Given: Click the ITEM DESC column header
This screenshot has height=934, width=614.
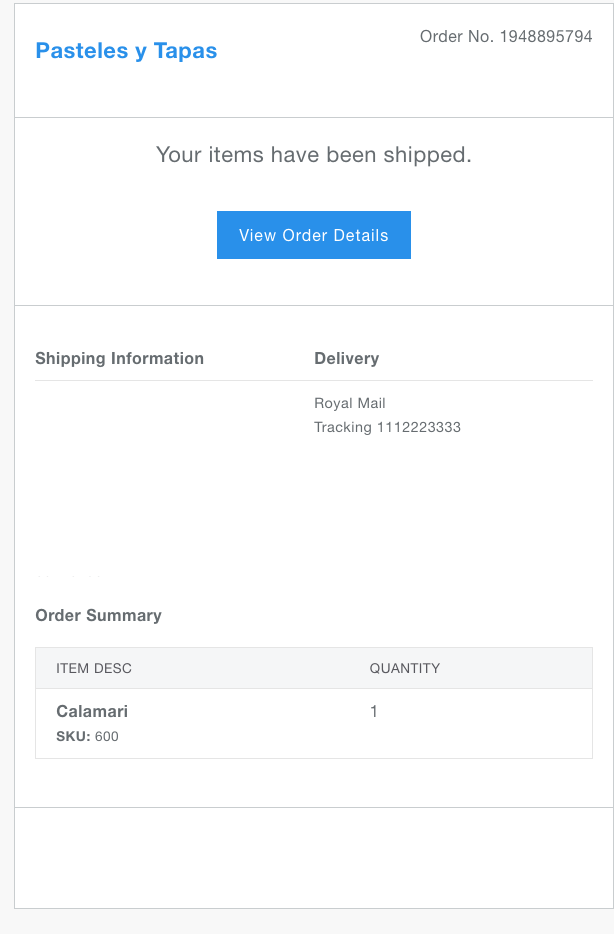Looking at the screenshot, I should 94,668.
